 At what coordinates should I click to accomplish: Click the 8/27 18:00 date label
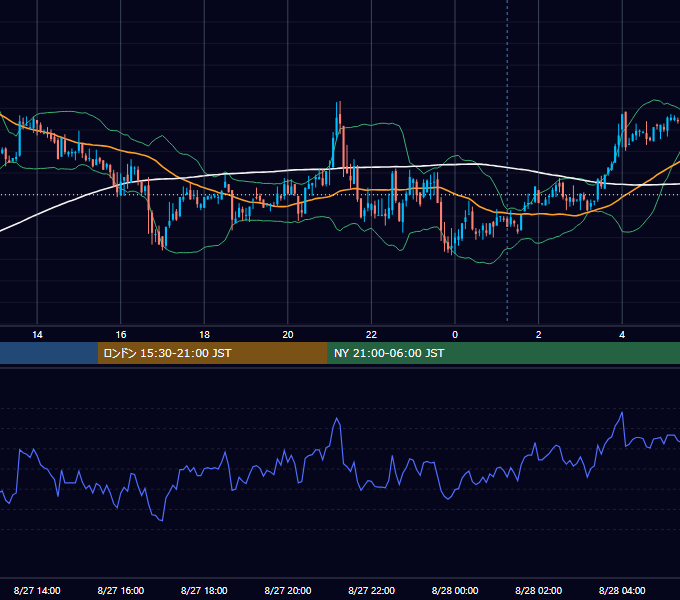(204, 590)
